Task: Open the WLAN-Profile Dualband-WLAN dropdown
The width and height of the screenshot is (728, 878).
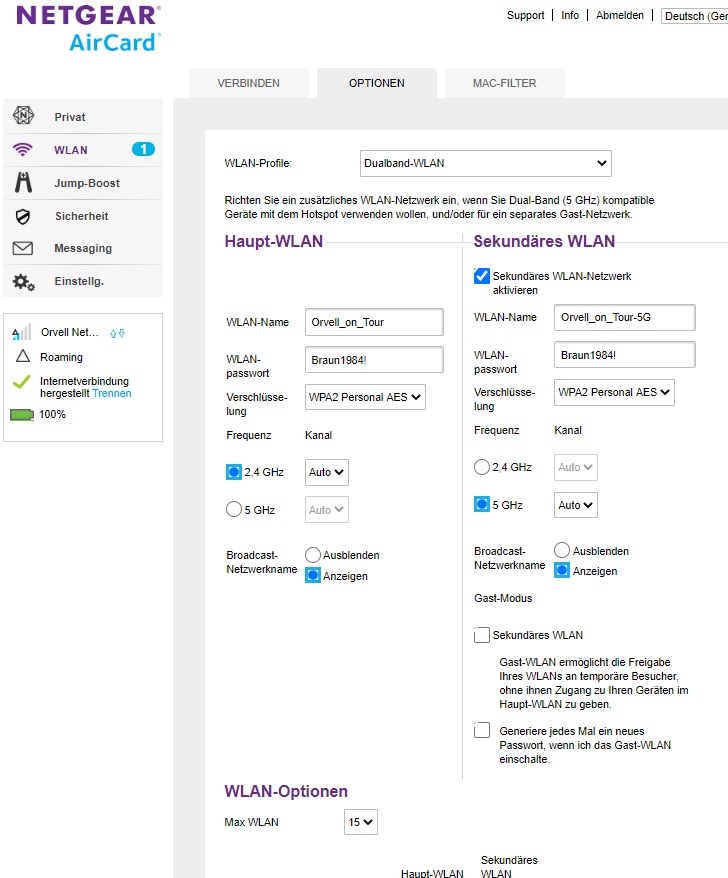Action: 486,163
